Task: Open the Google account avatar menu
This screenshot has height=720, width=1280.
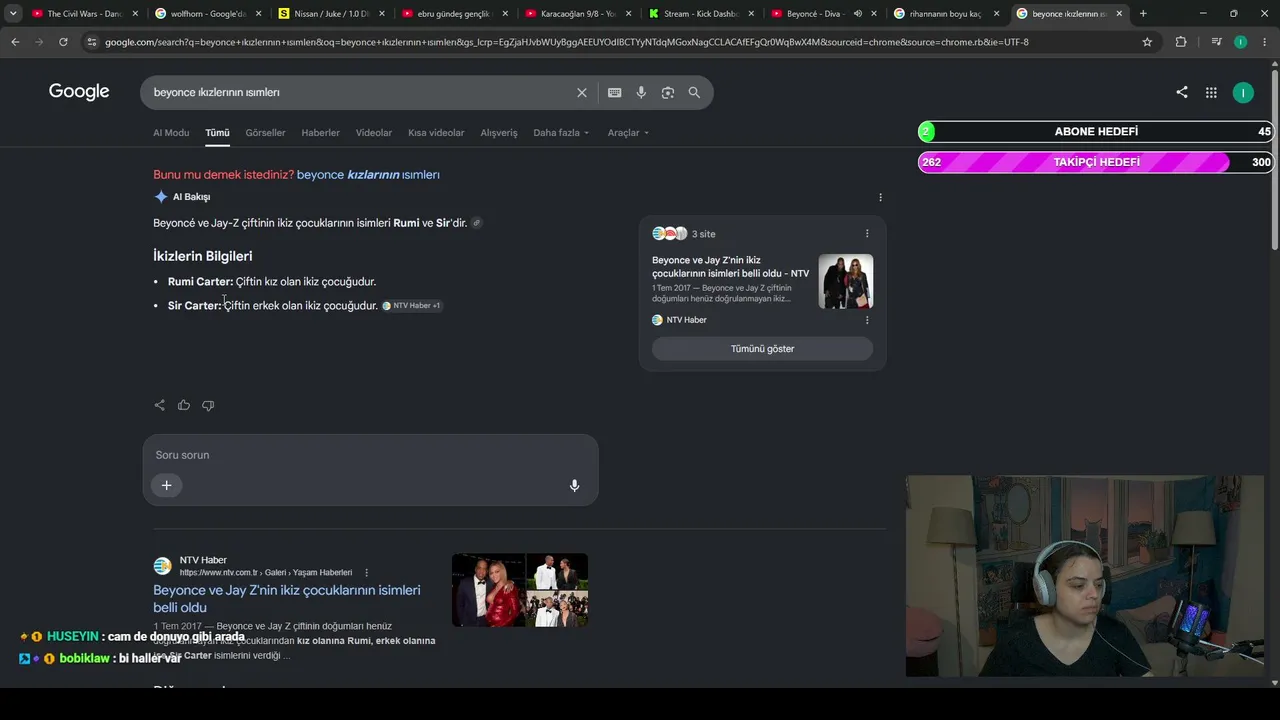Action: pos(1243,92)
